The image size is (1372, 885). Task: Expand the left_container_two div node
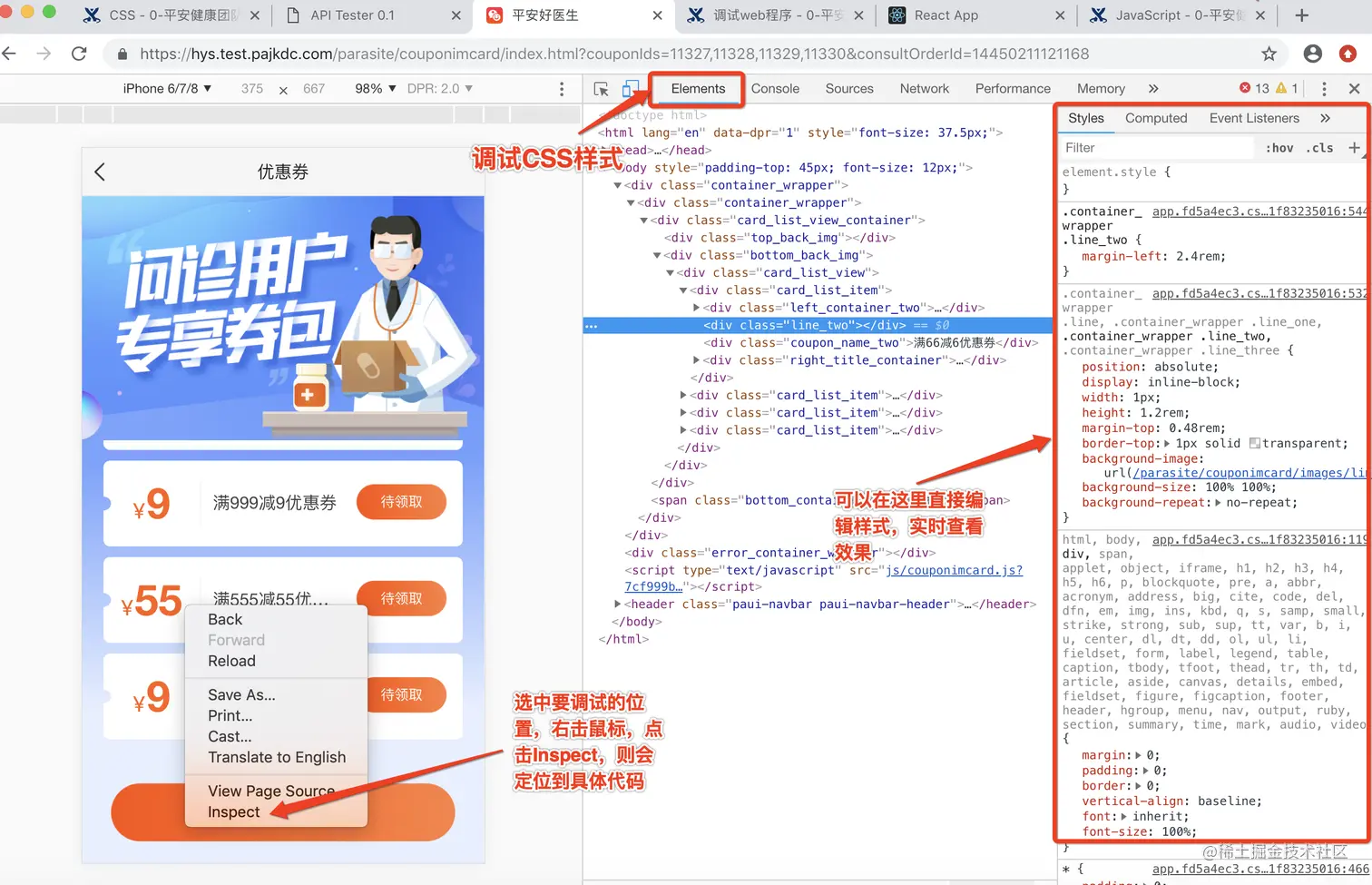pyautogui.click(x=696, y=308)
